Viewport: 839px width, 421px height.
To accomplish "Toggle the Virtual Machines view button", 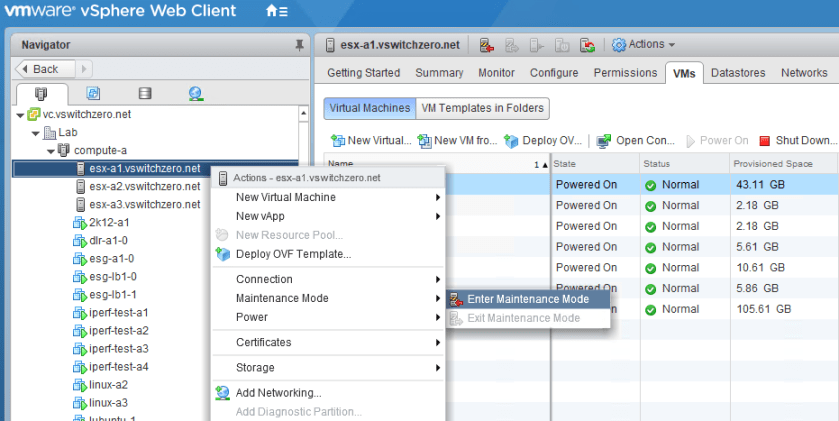I will tap(368, 108).
